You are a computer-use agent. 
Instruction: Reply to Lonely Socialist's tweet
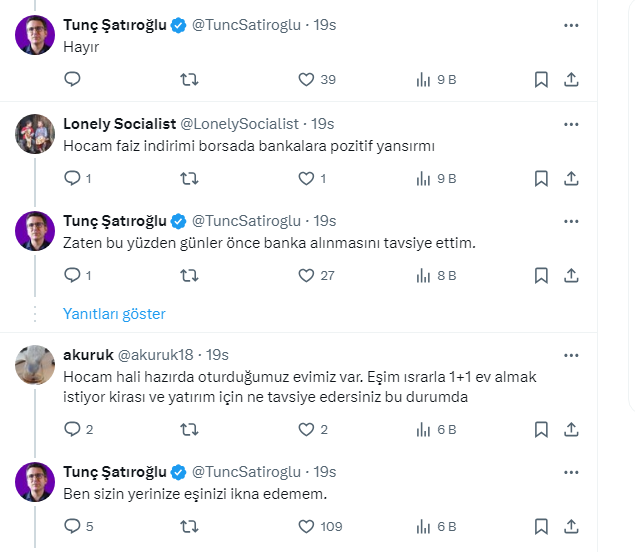(x=72, y=179)
